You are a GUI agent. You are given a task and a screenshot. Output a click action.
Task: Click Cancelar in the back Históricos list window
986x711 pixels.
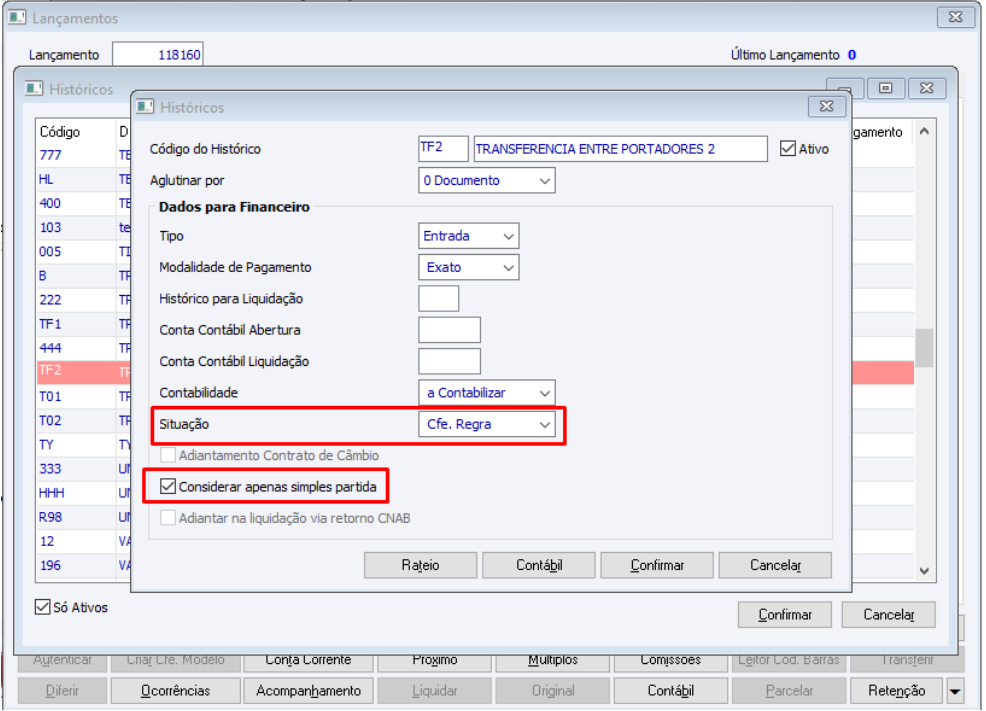889,615
